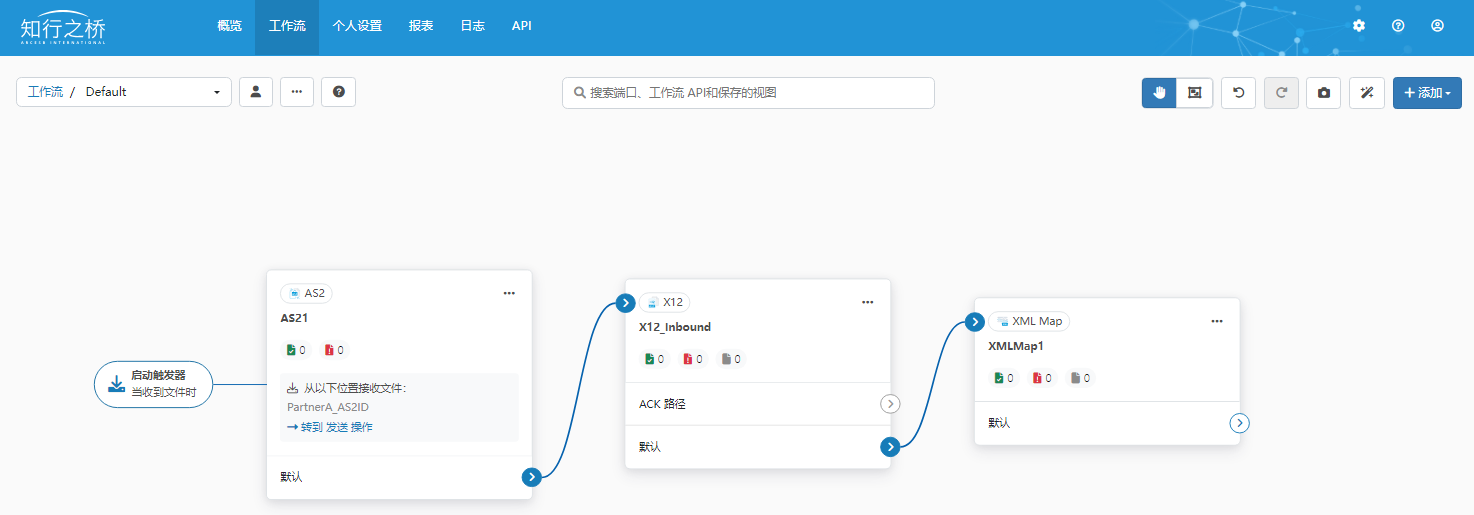Click AS21 默认 output arrow
1474x515 pixels.
coord(532,477)
